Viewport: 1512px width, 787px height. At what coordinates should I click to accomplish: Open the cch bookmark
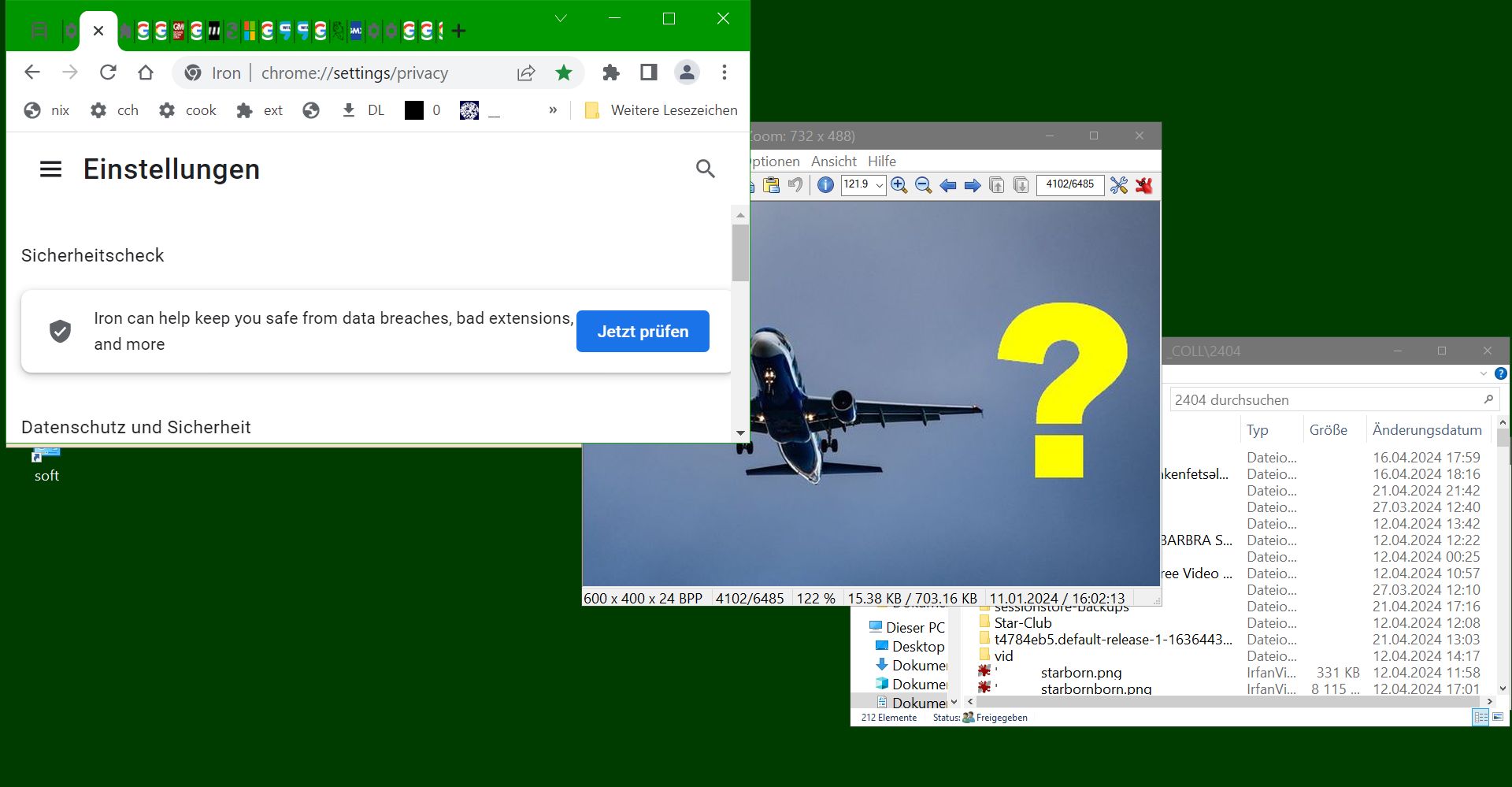[115, 110]
